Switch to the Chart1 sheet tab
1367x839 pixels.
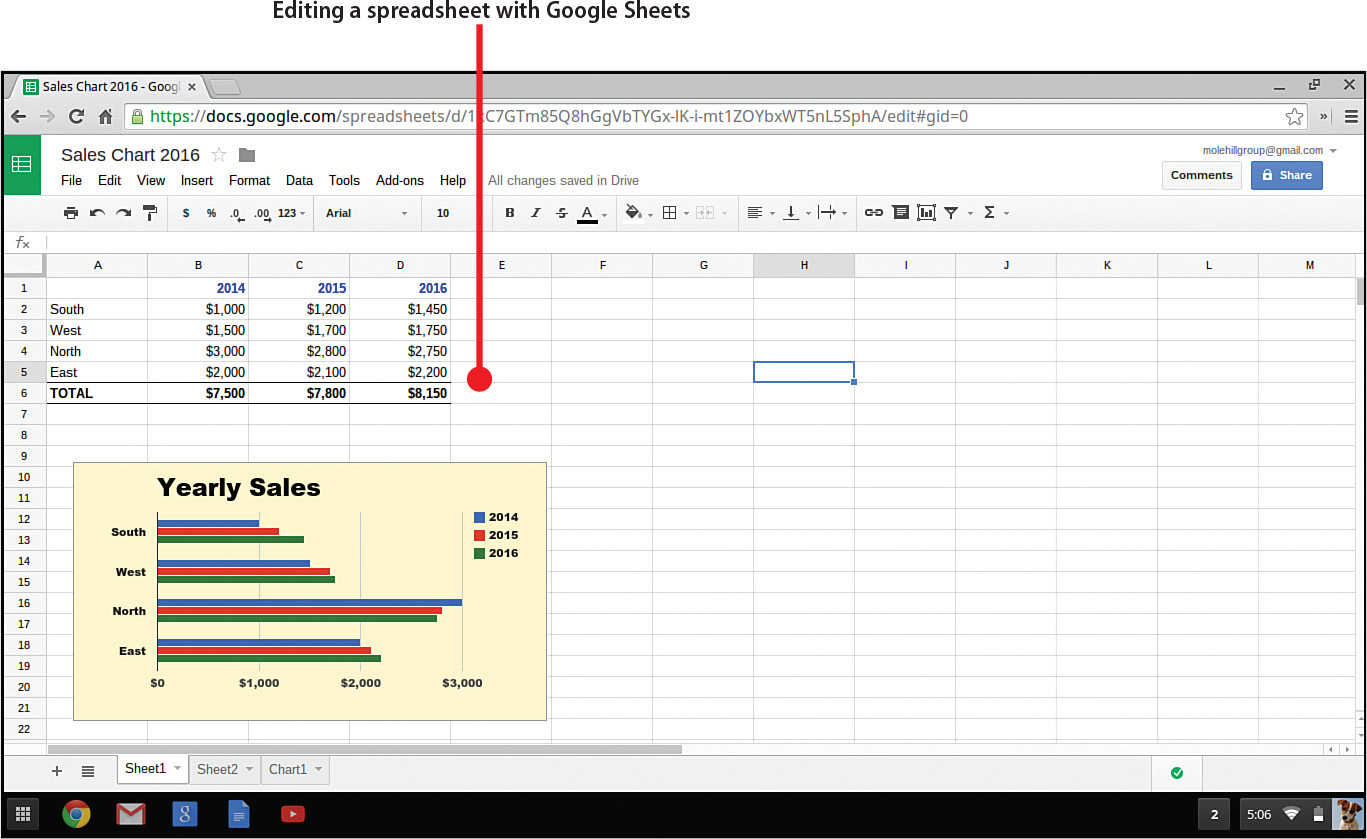288,769
